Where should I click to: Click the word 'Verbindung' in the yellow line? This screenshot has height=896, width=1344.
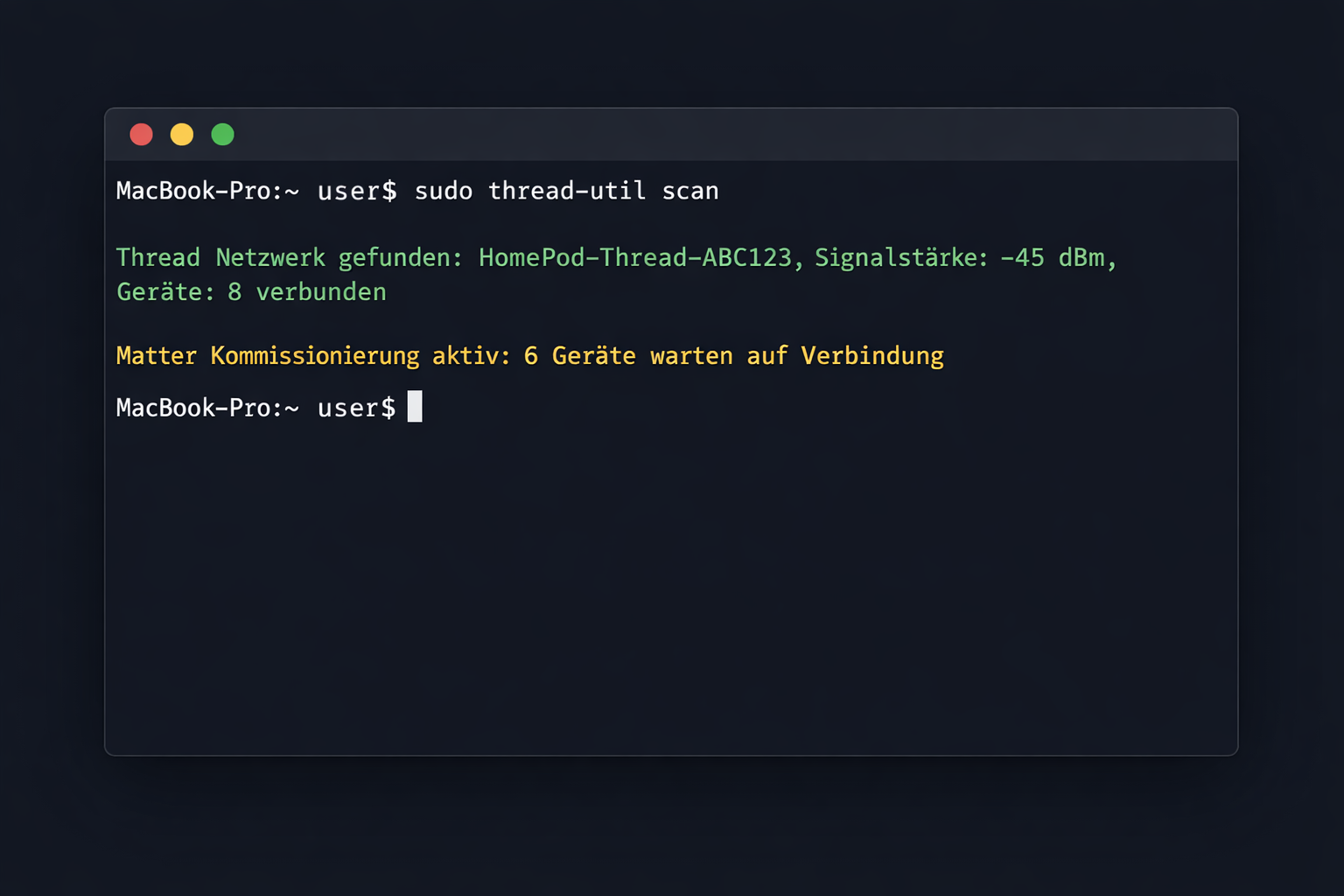(871, 355)
